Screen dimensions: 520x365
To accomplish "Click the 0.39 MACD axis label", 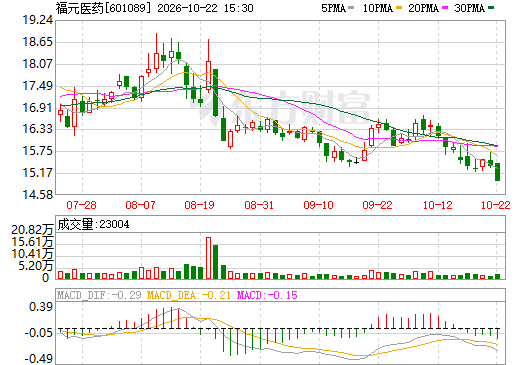I will pos(41,307).
